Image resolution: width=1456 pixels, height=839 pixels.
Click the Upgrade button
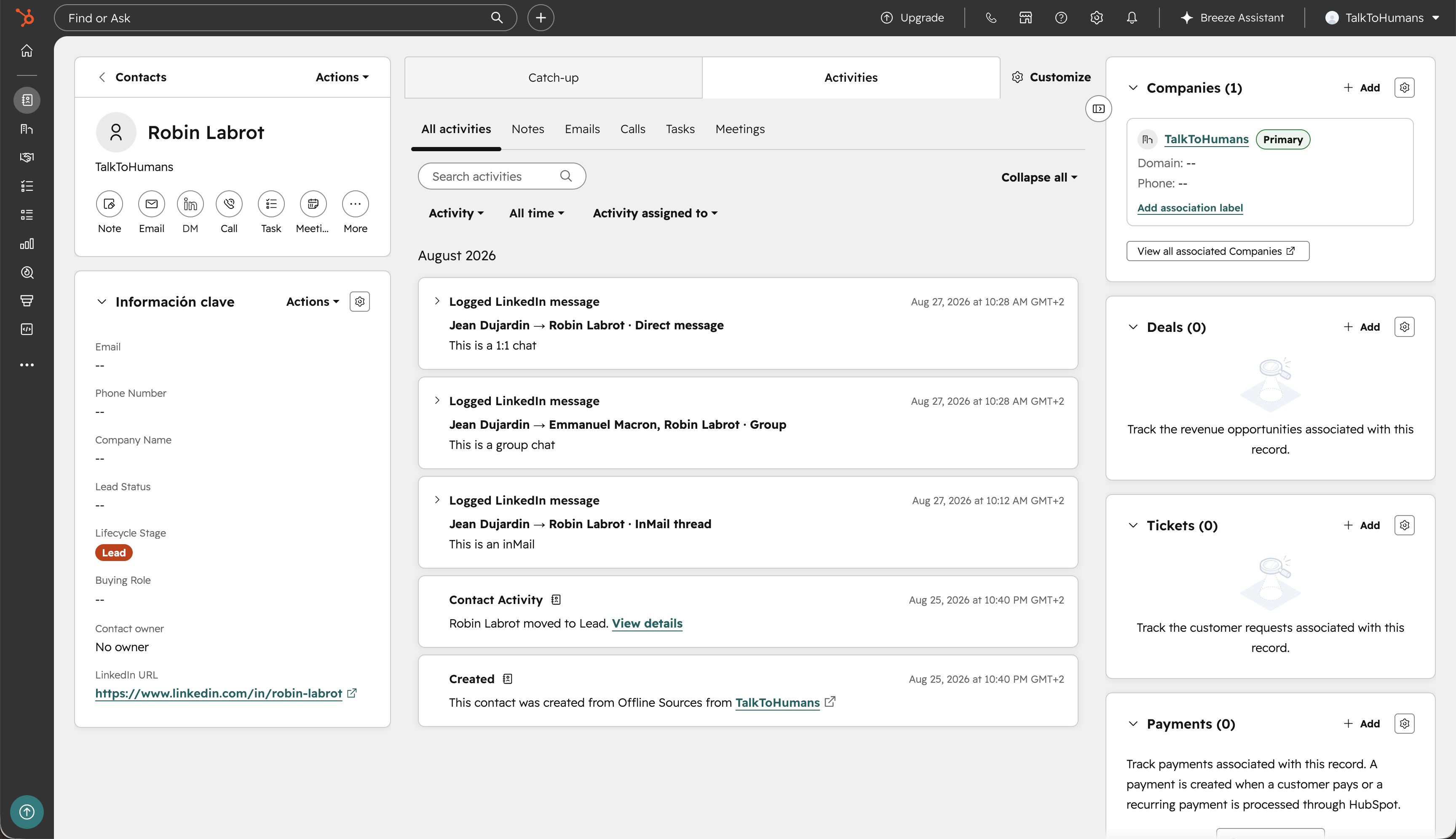coord(913,18)
